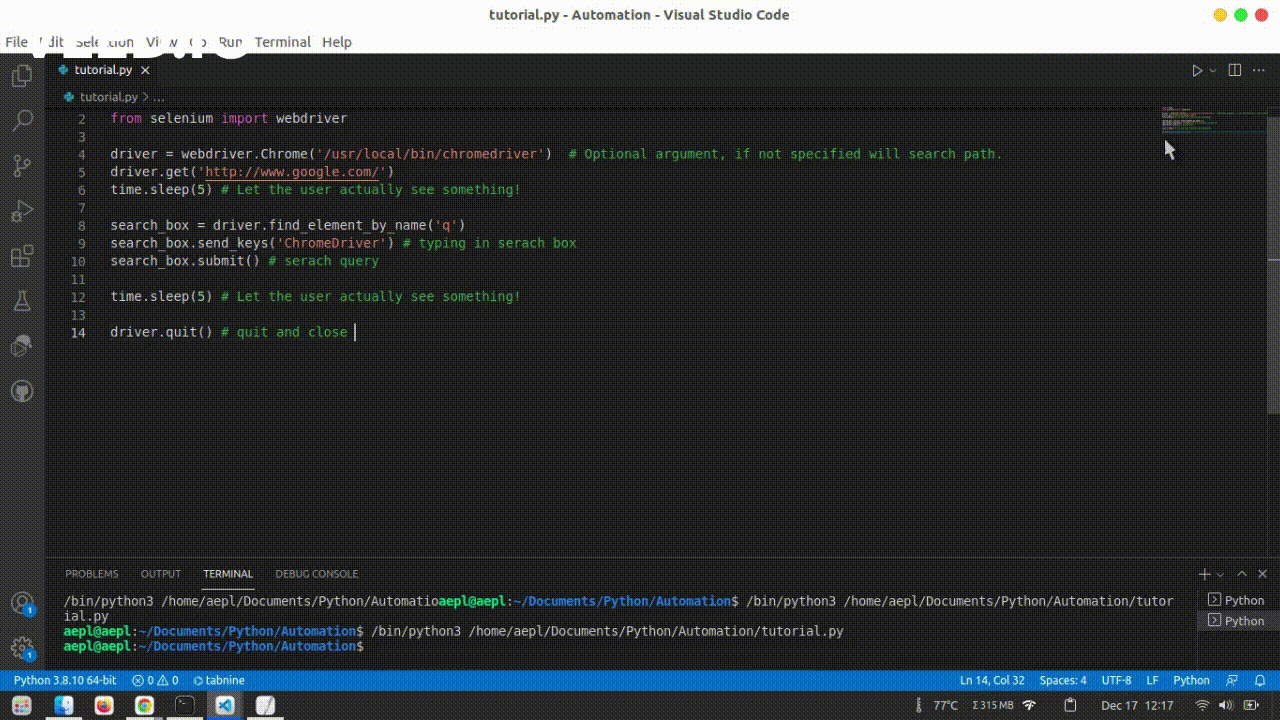Open the Manage gear icon
Screen dimensions: 1280x720
(22, 648)
